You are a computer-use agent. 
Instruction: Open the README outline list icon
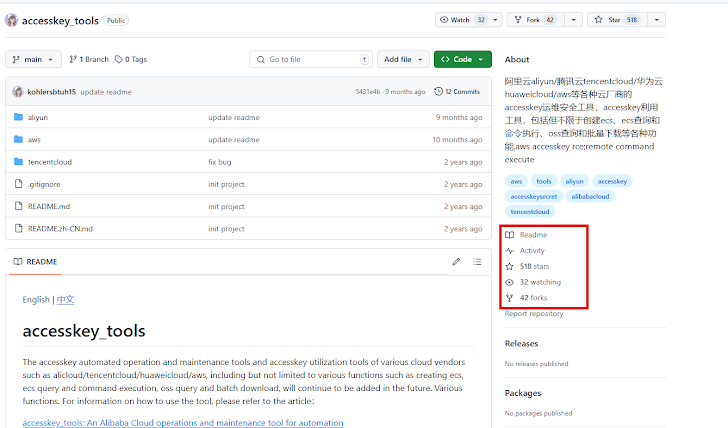pos(479,262)
